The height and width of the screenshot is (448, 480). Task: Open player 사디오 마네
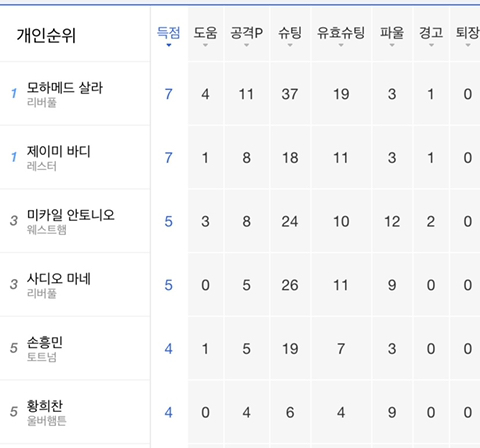[x=59, y=279]
